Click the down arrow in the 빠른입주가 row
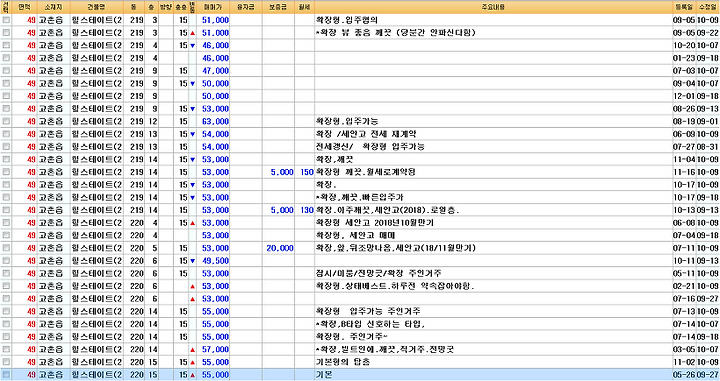This screenshot has width=720, height=381. click(192, 197)
